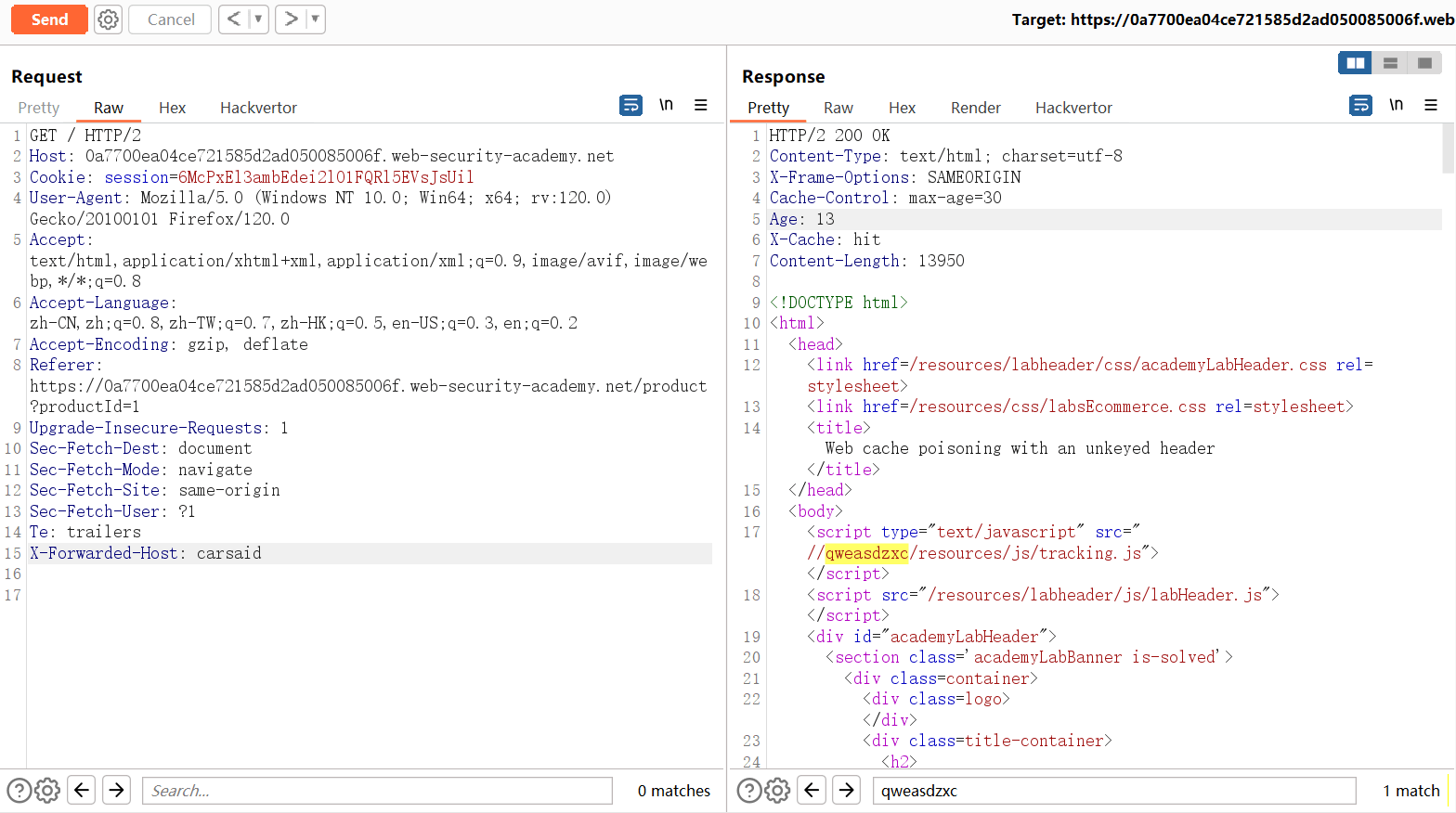Toggle word wrap in Response panel
Screen dimensions: 1456x813
(x=1360, y=106)
